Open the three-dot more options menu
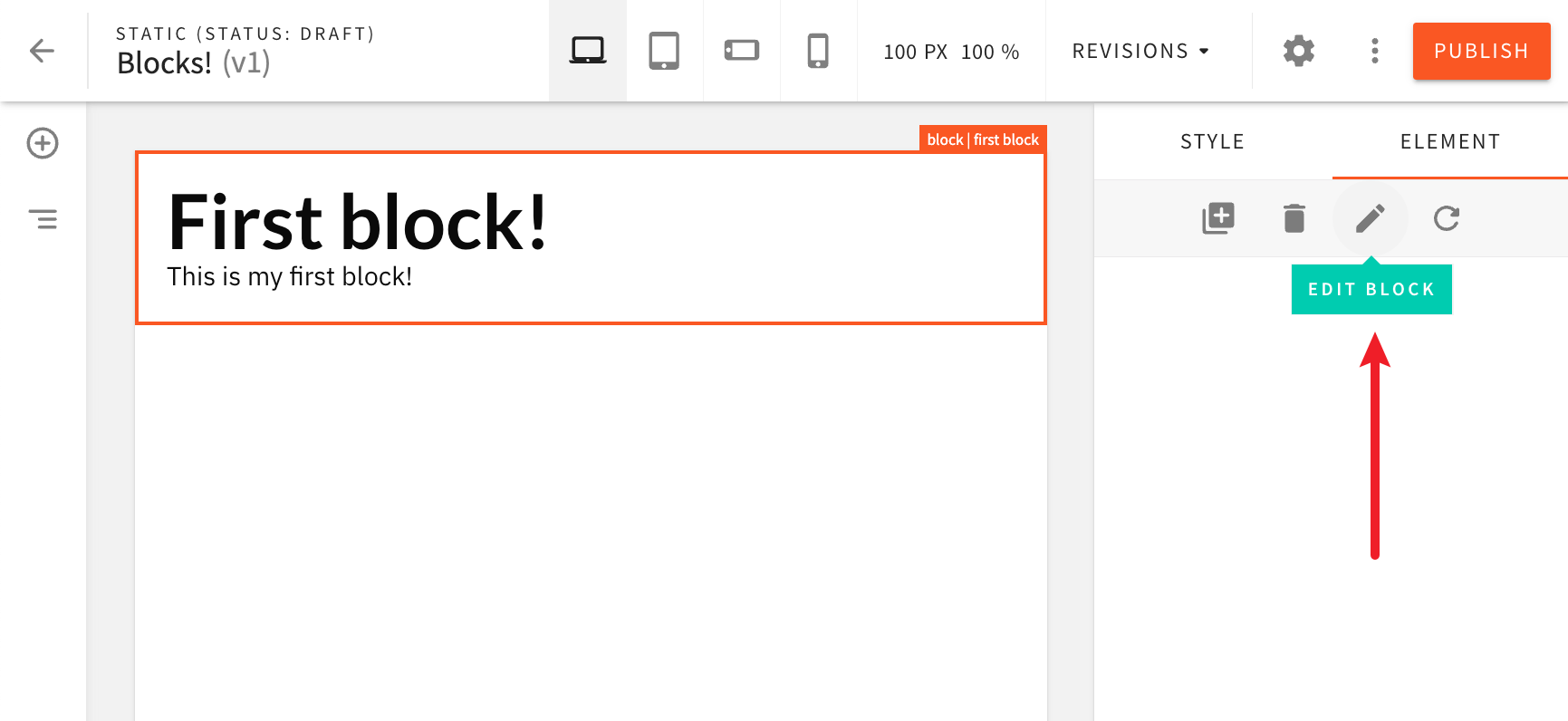The image size is (1568, 721). (1374, 51)
